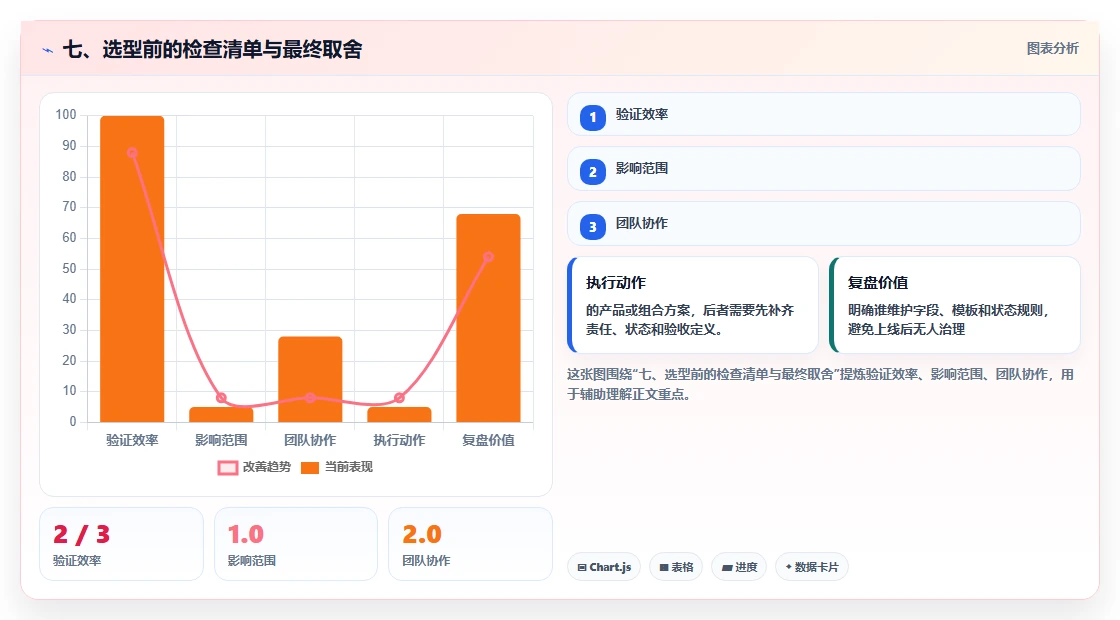Select the 影响范围 list item
The height and width of the screenshot is (620, 1120).
(824, 169)
